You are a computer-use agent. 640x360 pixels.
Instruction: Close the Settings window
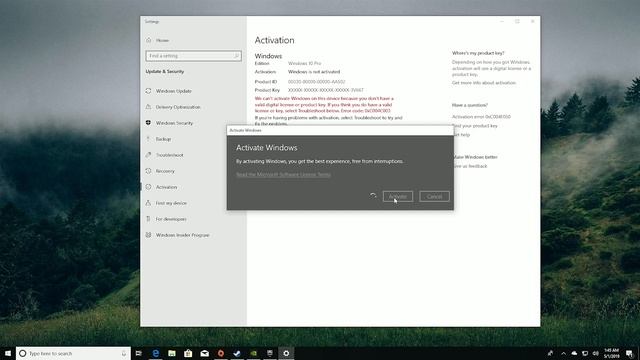[x=532, y=21]
